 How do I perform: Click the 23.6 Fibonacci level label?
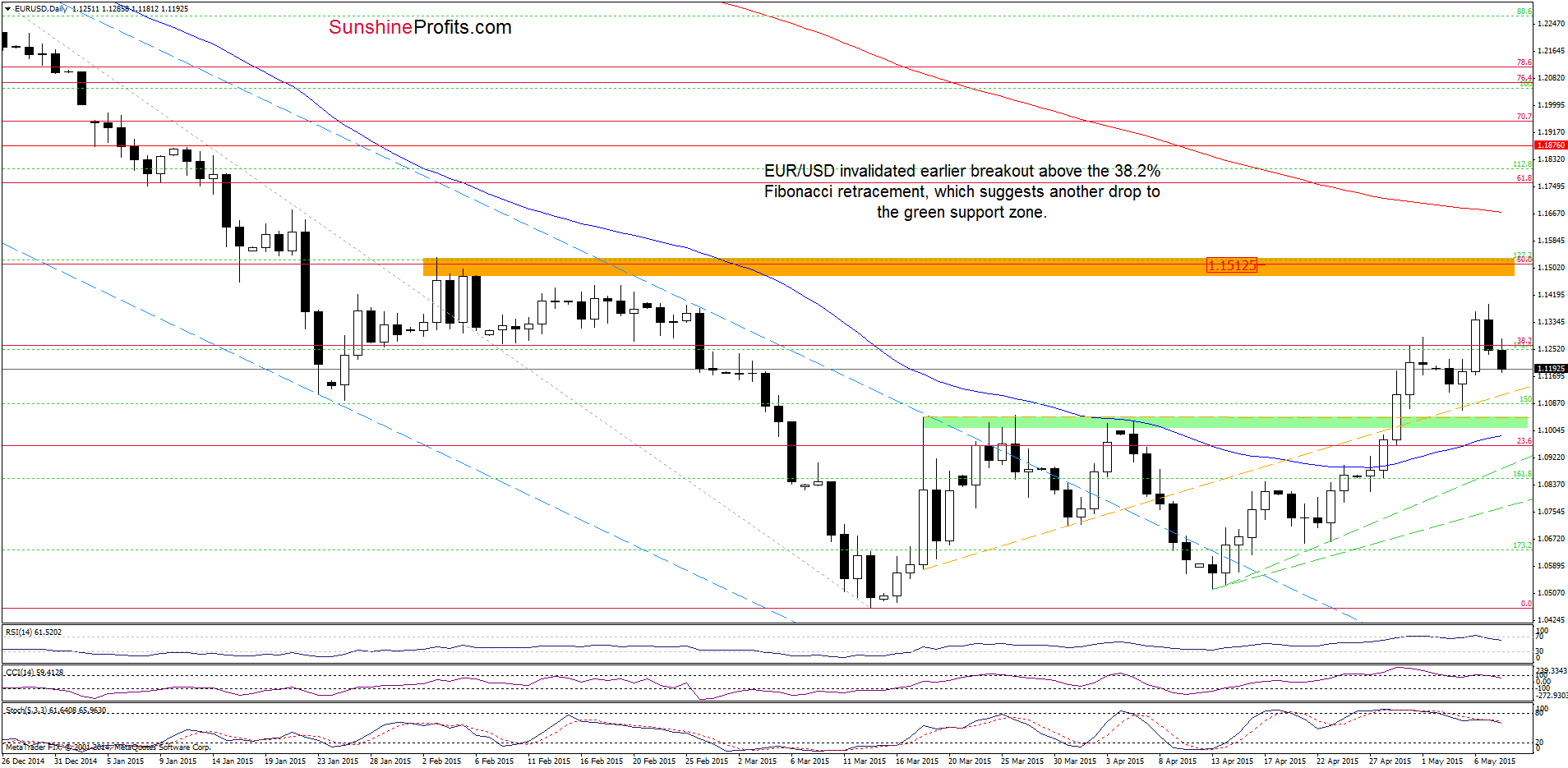[x=1524, y=441]
